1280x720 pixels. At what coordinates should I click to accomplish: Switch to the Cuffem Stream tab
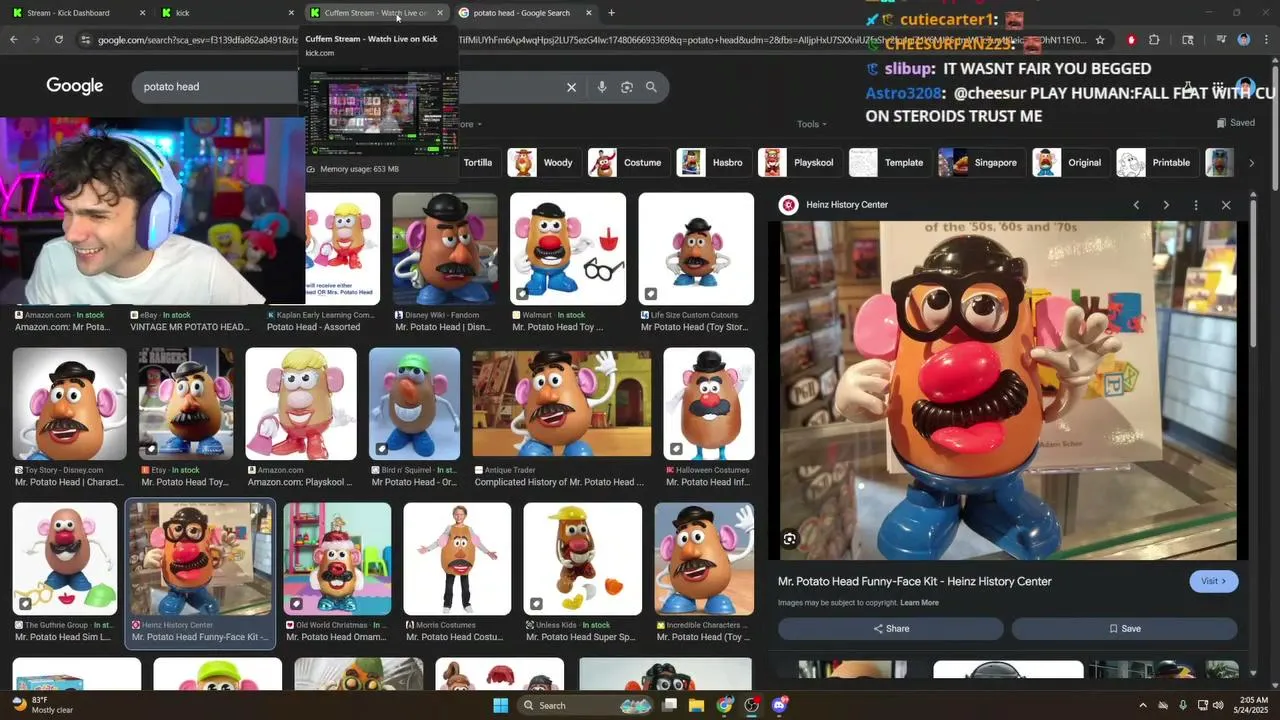tap(376, 13)
